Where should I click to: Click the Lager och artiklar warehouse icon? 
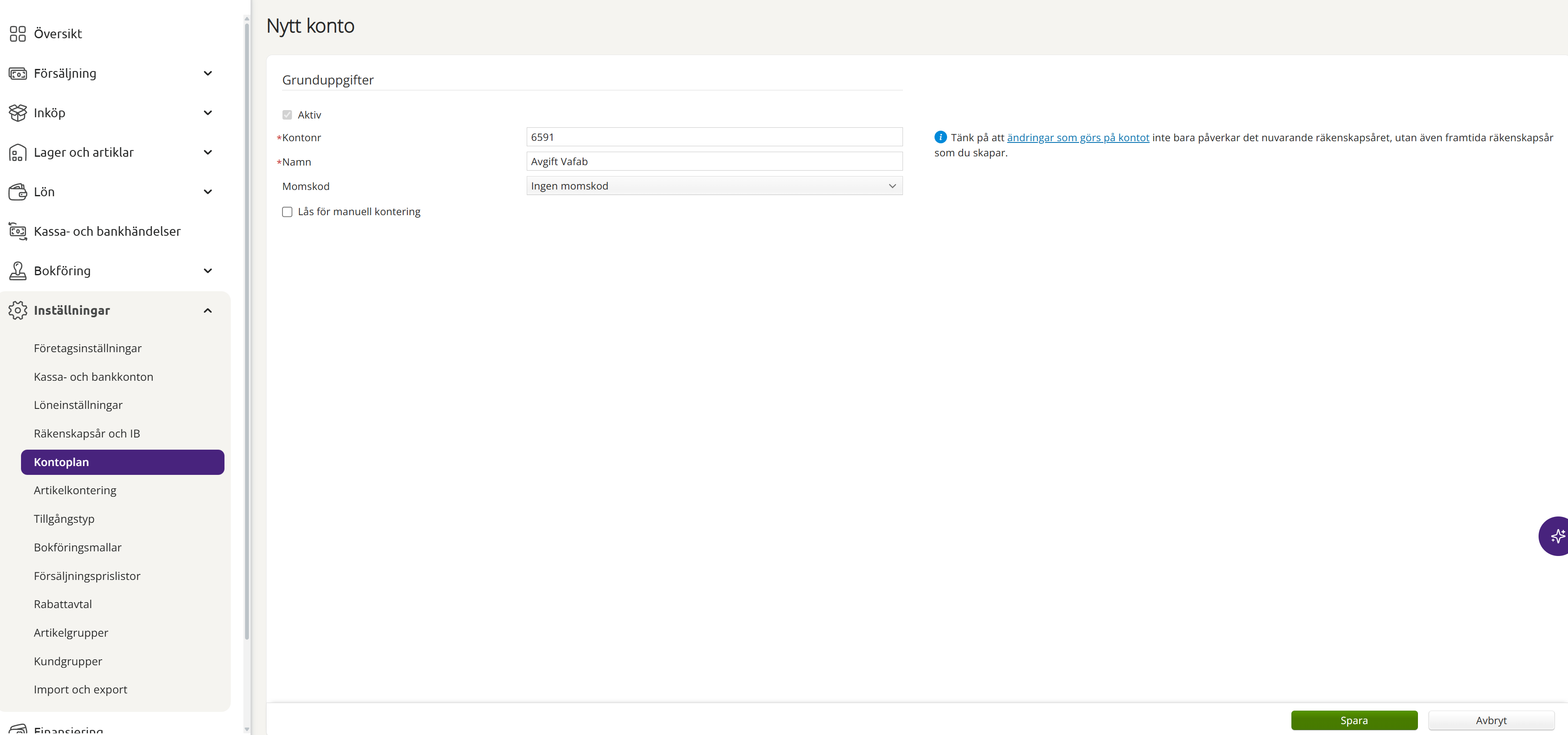pyautogui.click(x=18, y=152)
